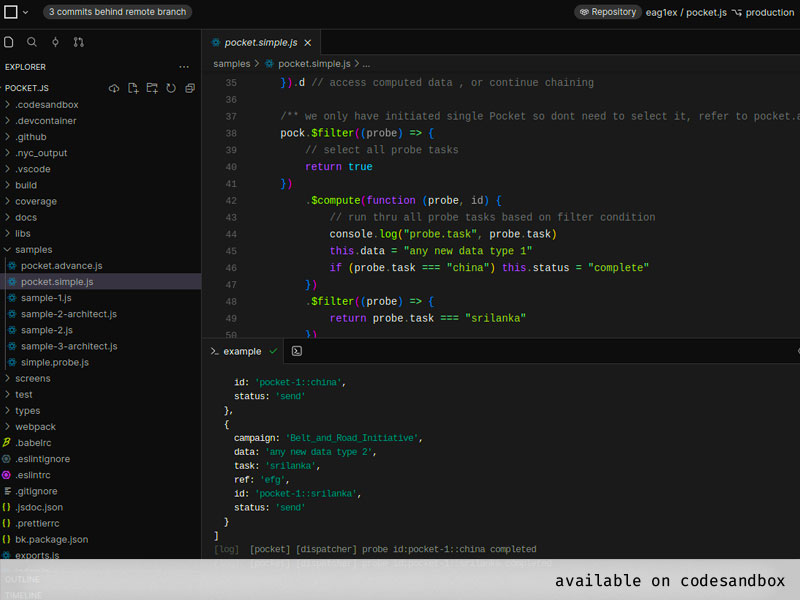Open the Source Control view
Image resolution: width=800 pixels, height=600 pixels.
point(55,42)
